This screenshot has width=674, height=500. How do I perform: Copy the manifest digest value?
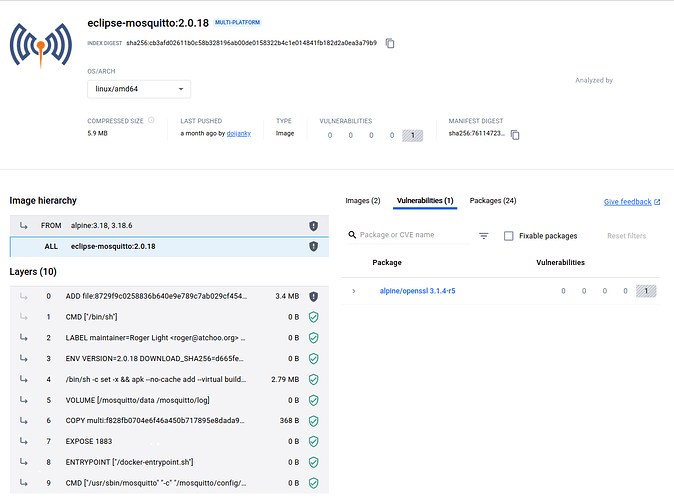[x=515, y=134]
